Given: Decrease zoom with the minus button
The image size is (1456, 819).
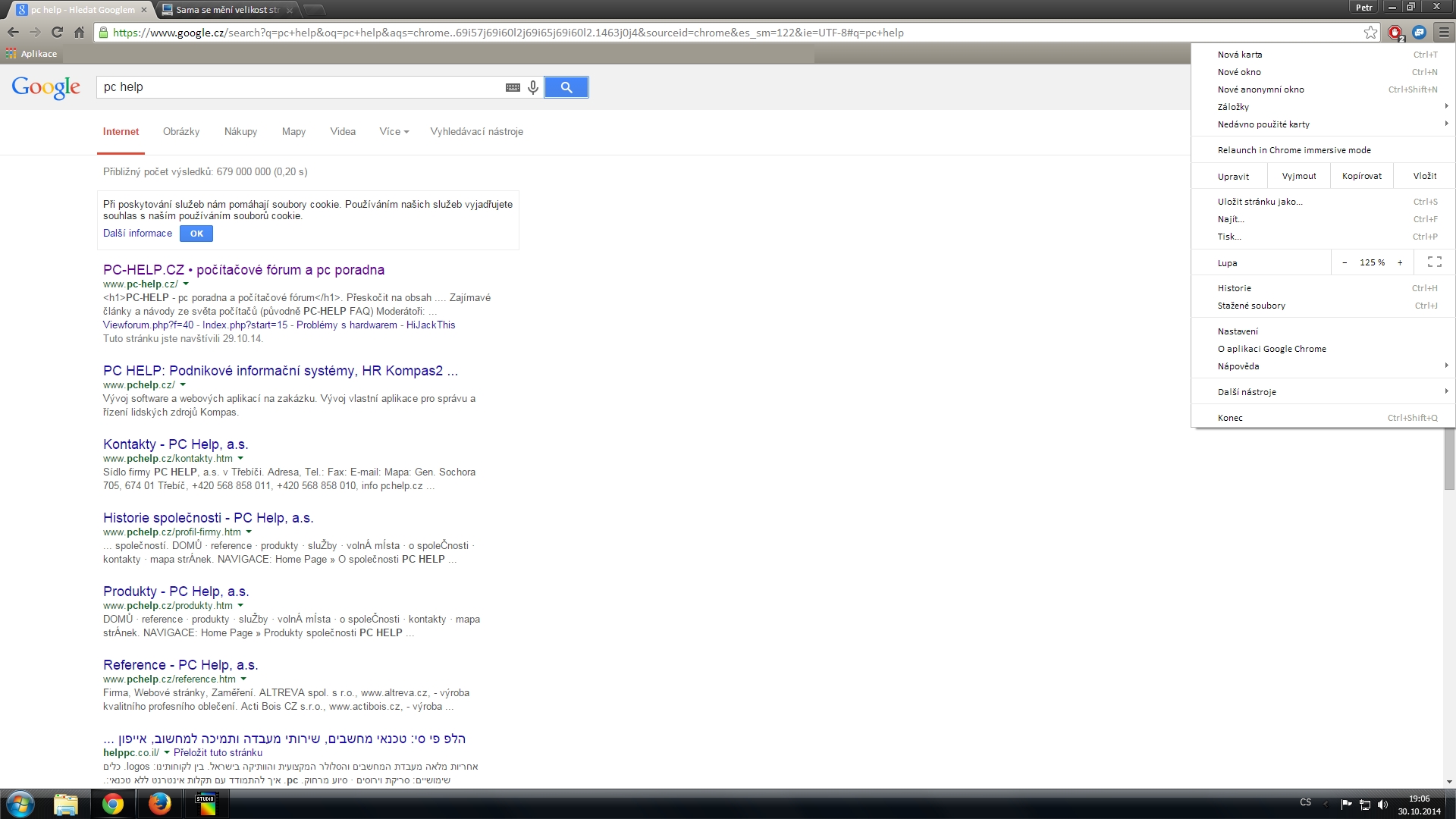Looking at the screenshot, I should [x=1345, y=262].
